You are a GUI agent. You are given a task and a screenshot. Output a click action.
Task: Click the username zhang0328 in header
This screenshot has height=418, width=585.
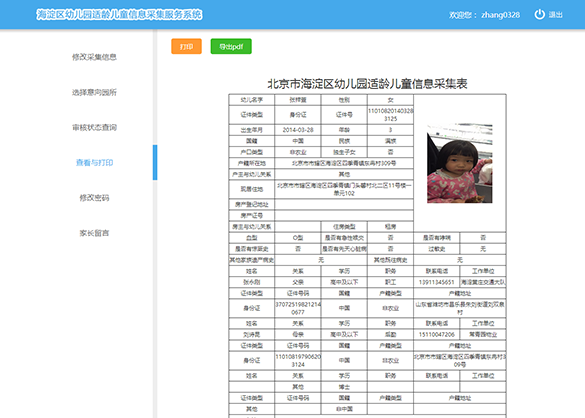[x=500, y=15]
